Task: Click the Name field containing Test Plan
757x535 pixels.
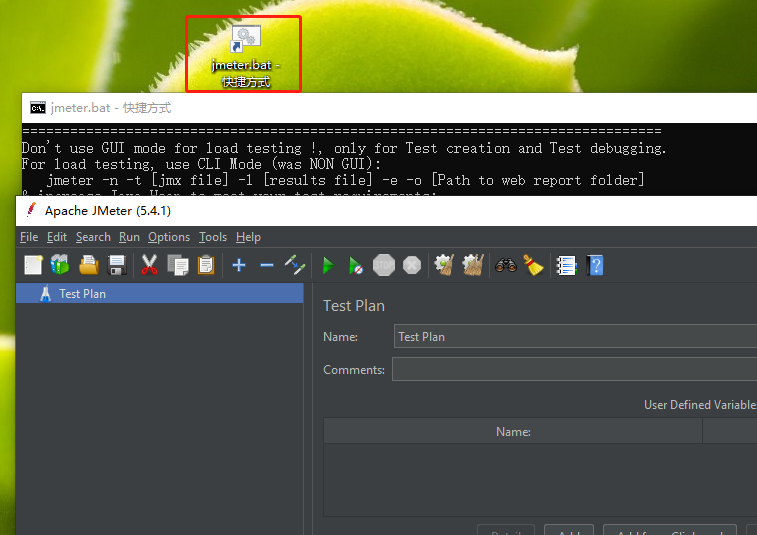Action: click(x=575, y=337)
